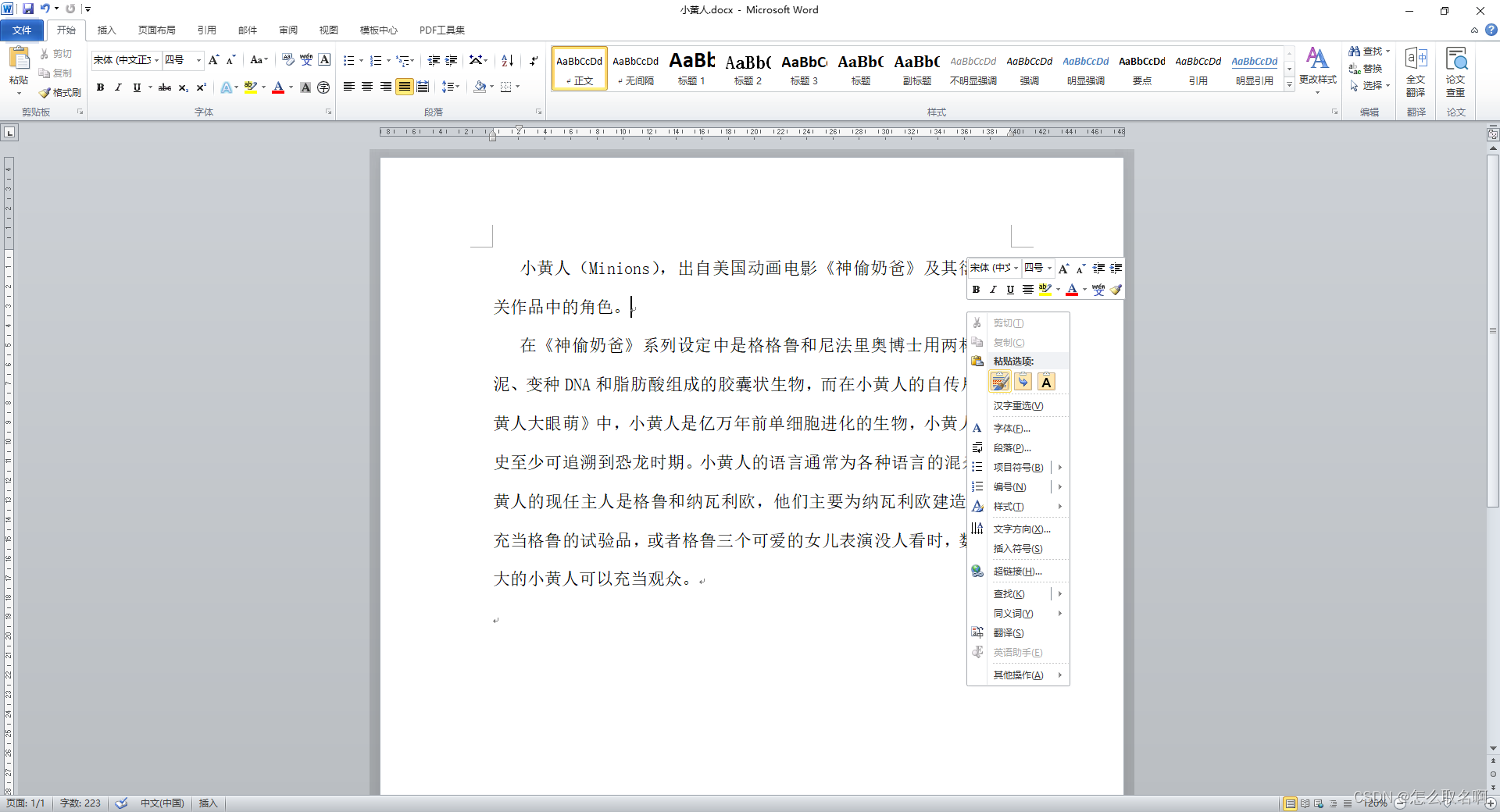The height and width of the screenshot is (812, 1500).
Task: Click Phonetic Guide icon in floating mini toolbar
Action: (1098, 290)
